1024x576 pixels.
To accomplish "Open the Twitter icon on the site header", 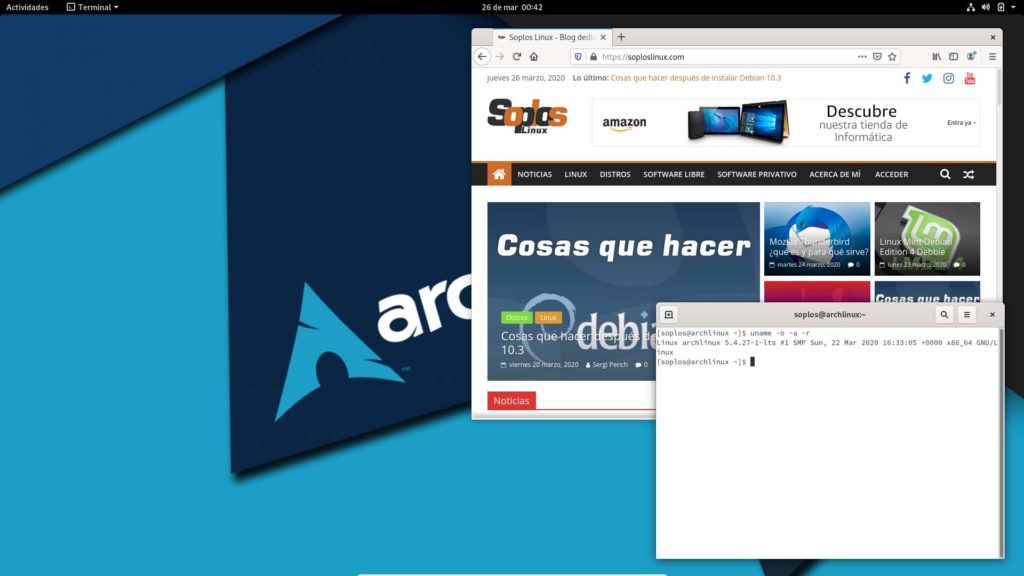I will coord(927,78).
